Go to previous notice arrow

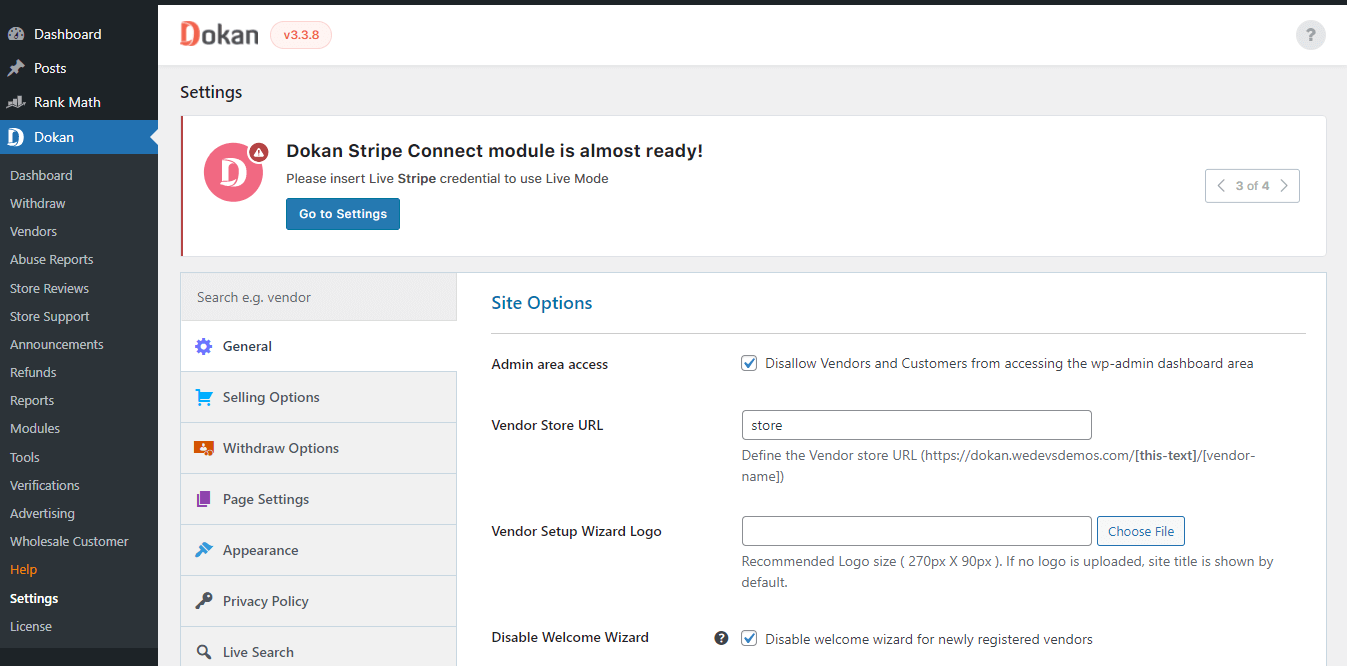click(x=1220, y=186)
